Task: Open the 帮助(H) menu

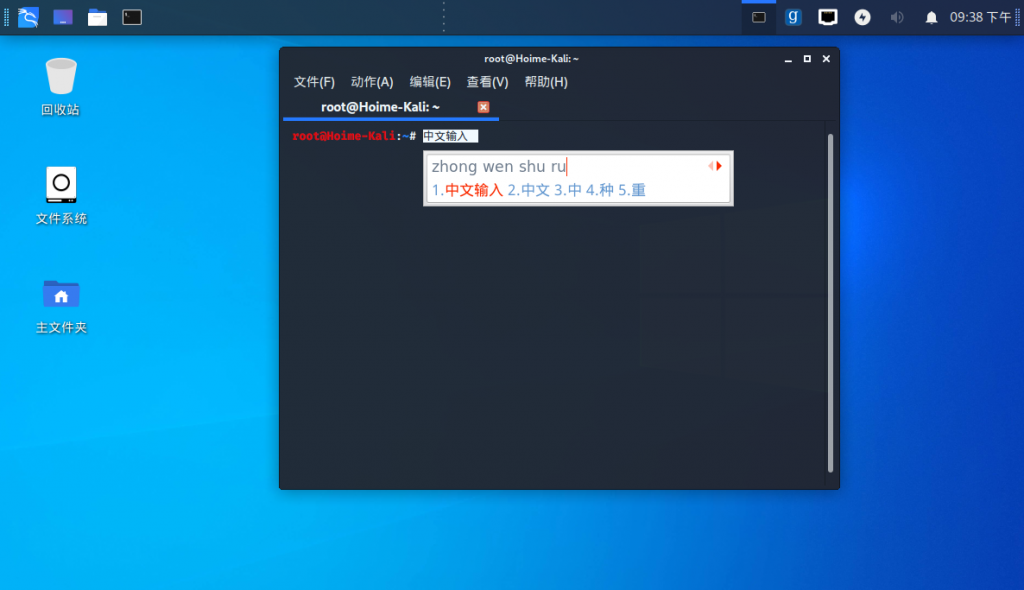Action: (546, 82)
